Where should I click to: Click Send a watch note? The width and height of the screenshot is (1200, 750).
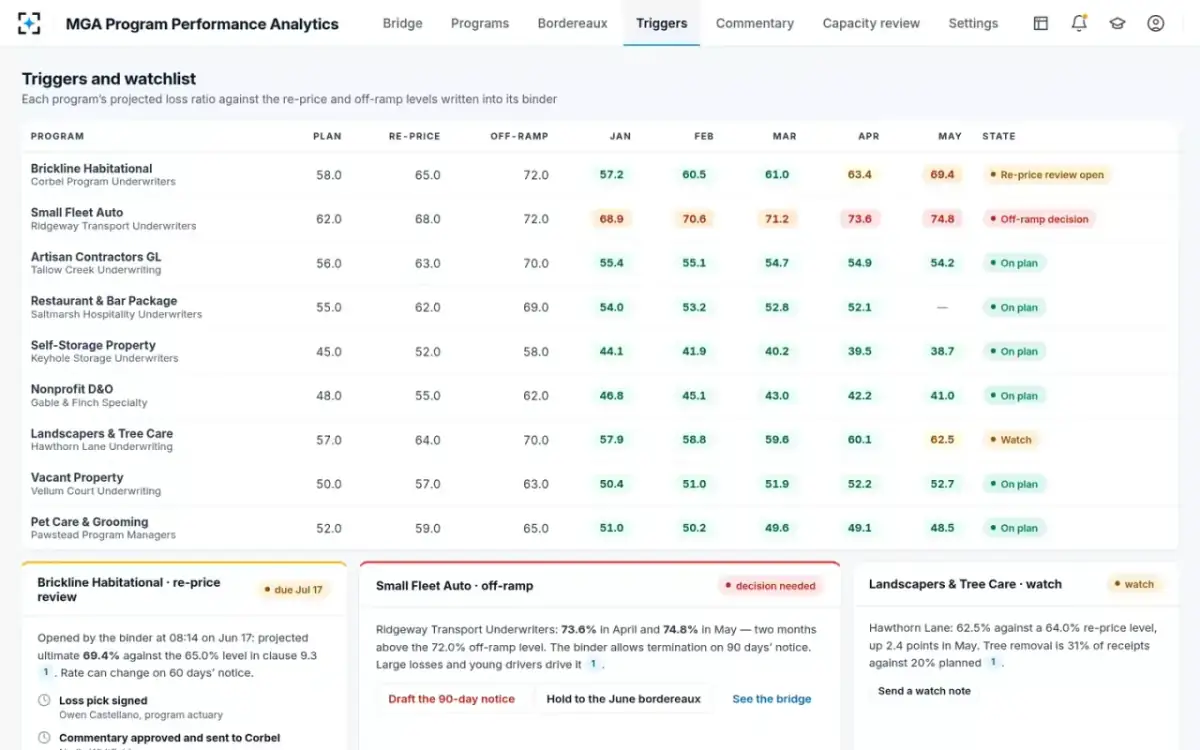coord(924,691)
